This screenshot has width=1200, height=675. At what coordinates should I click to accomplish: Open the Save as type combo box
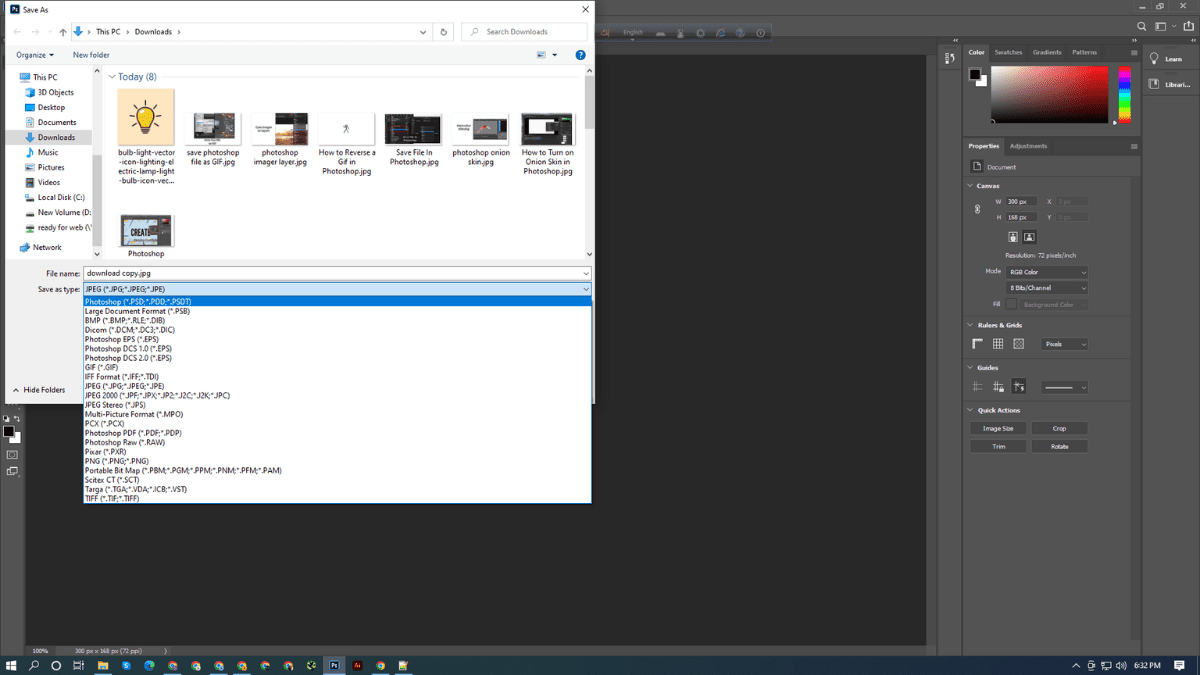[x=337, y=289]
